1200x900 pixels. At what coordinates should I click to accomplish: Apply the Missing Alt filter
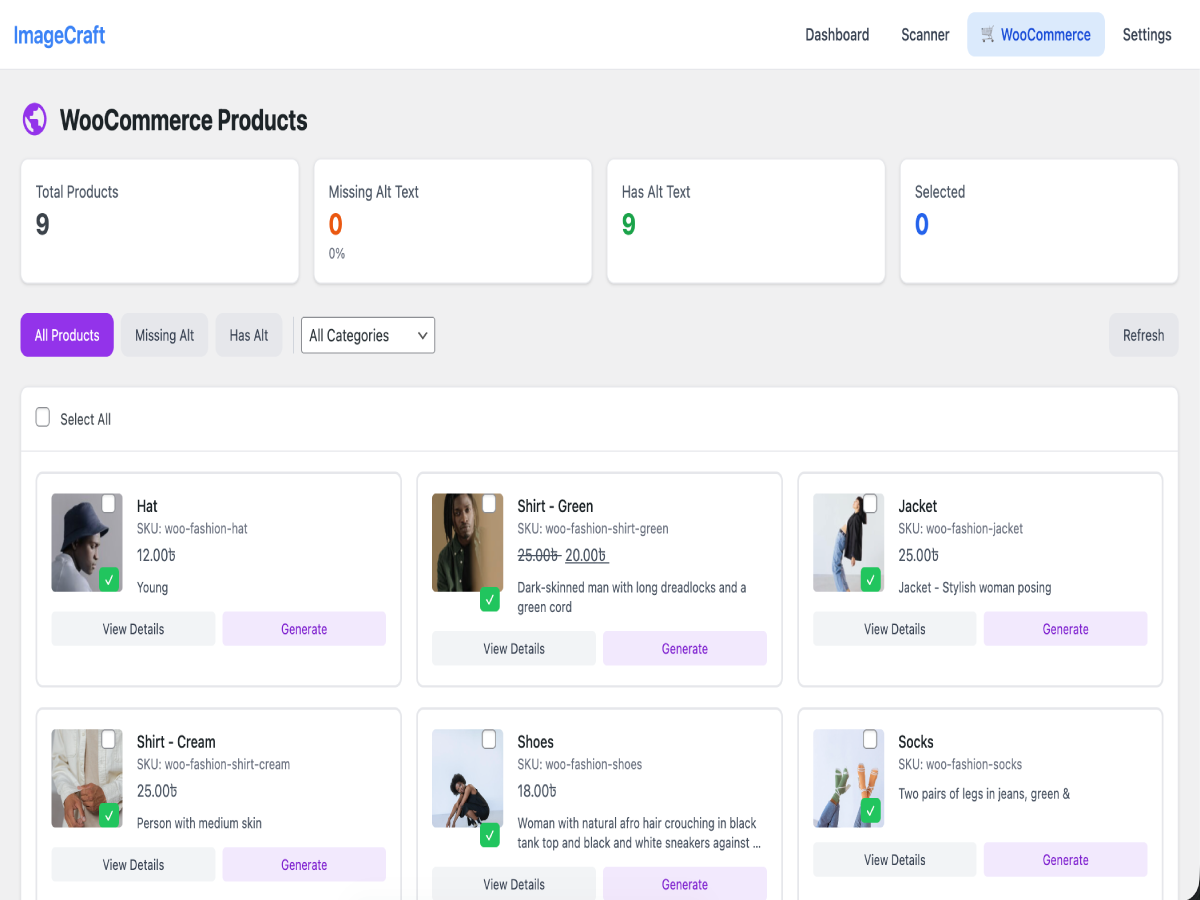(x=164, y=335)
